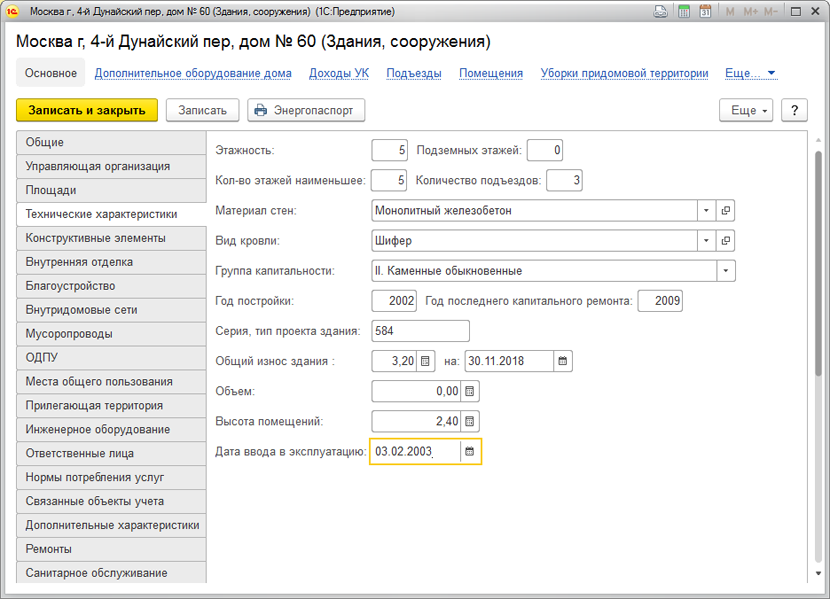Image resolution: width=830 pixels, height=599 pixels.
Task: Open the calendar icon in title bar
Action: tap(705, 12)
